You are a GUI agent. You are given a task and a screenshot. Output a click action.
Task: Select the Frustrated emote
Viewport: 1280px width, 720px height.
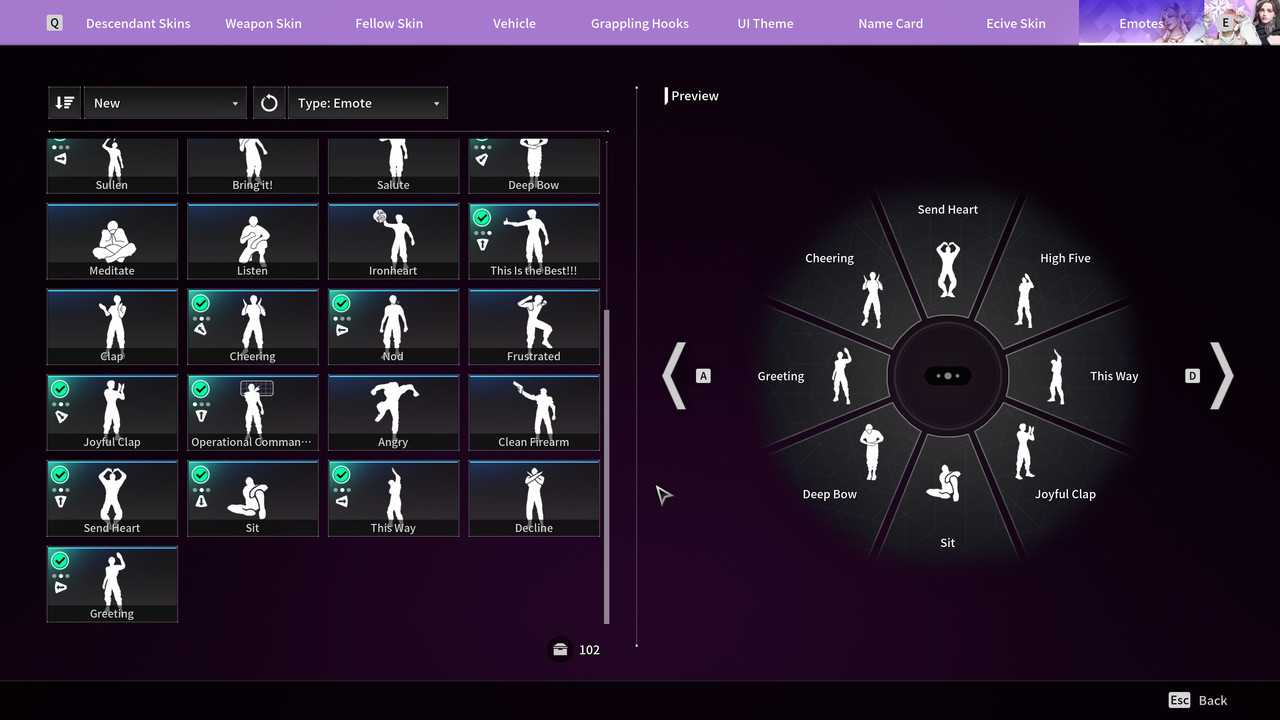534,327
